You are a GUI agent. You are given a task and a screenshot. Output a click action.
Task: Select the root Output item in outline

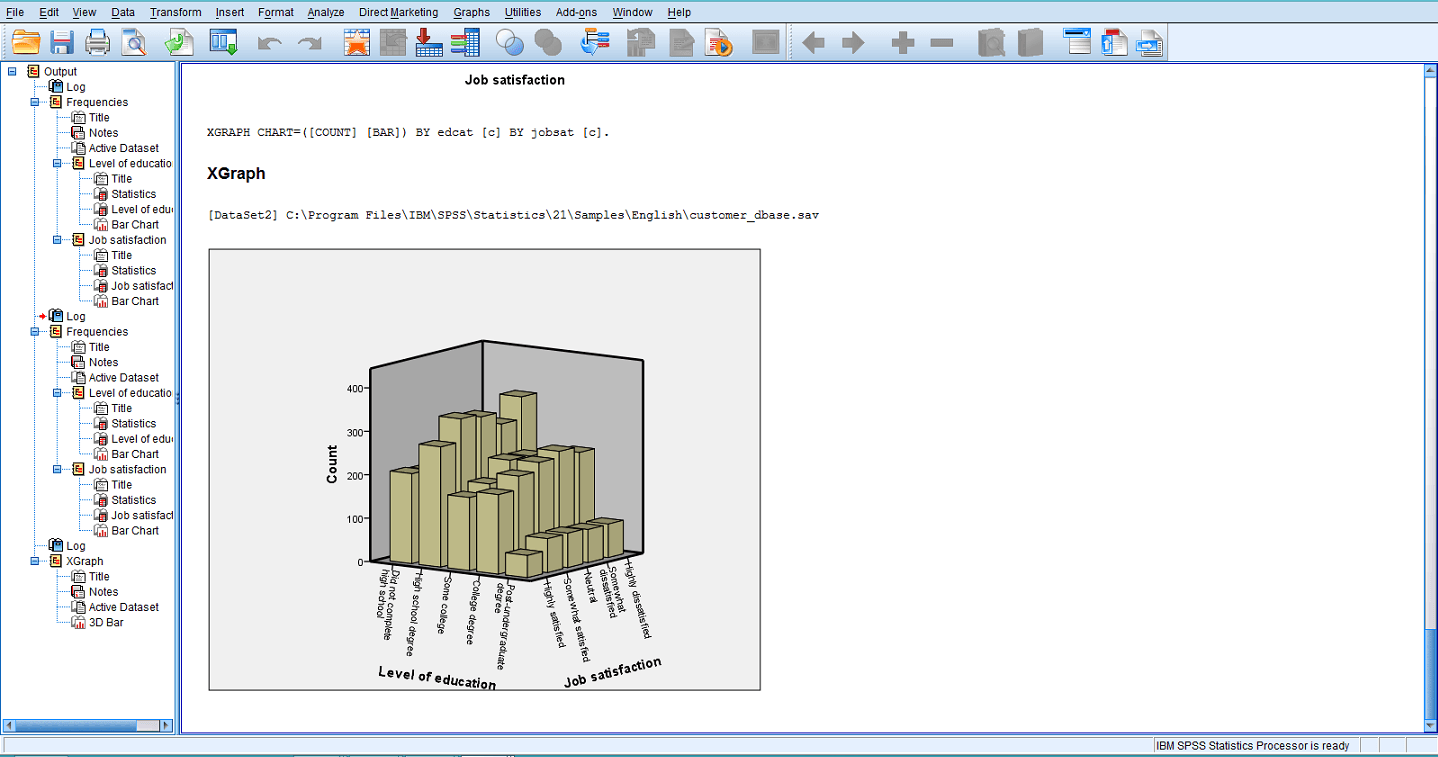pyautogui.click(x=60, y=71)
